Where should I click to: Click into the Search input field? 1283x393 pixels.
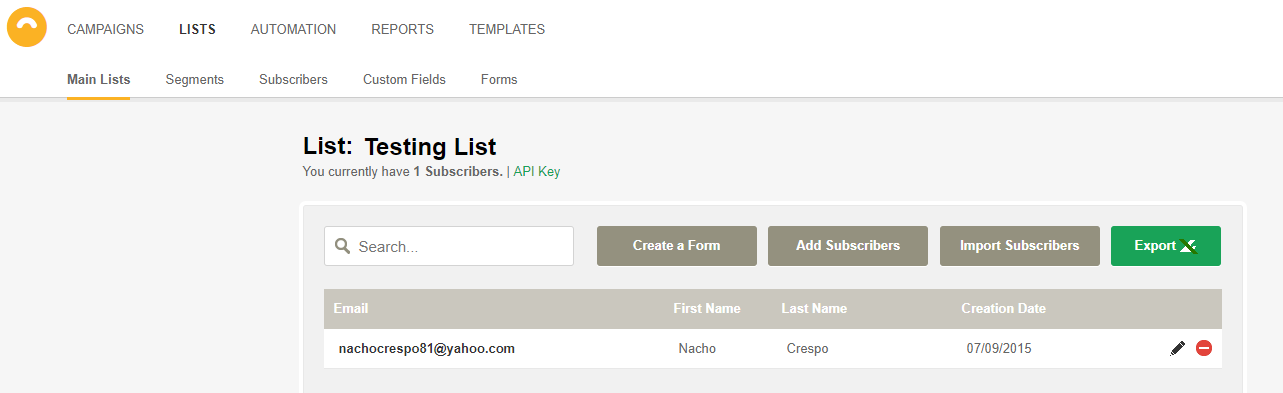[x=449, y=246]
